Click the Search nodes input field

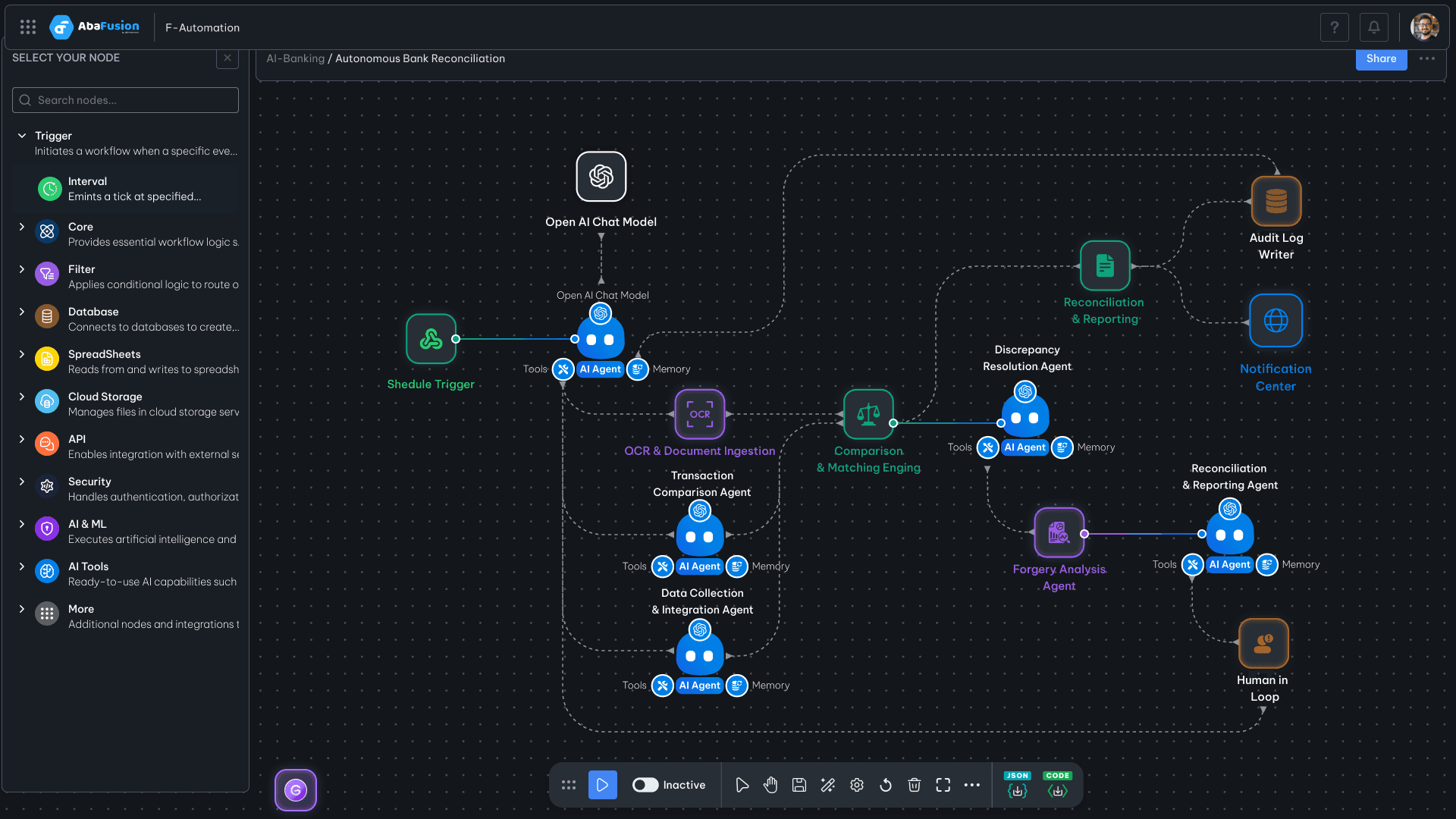click(x=126, y=100)
